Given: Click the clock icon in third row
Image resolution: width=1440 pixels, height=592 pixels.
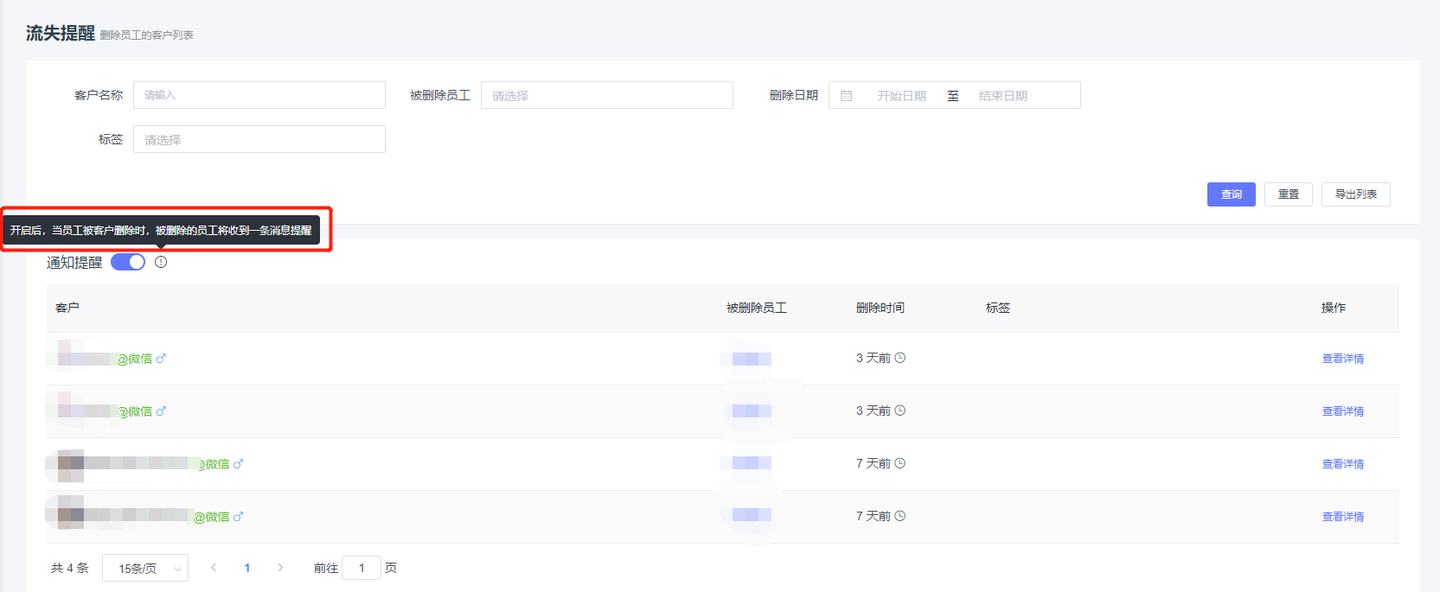Looking at the screenshot, I should point(900,464).
